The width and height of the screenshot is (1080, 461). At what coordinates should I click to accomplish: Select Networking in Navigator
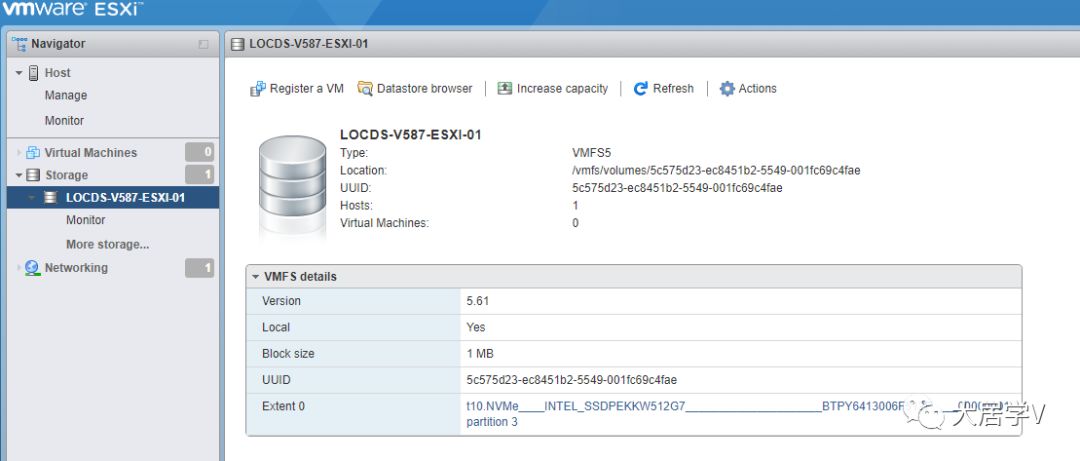tap(76, 268)
